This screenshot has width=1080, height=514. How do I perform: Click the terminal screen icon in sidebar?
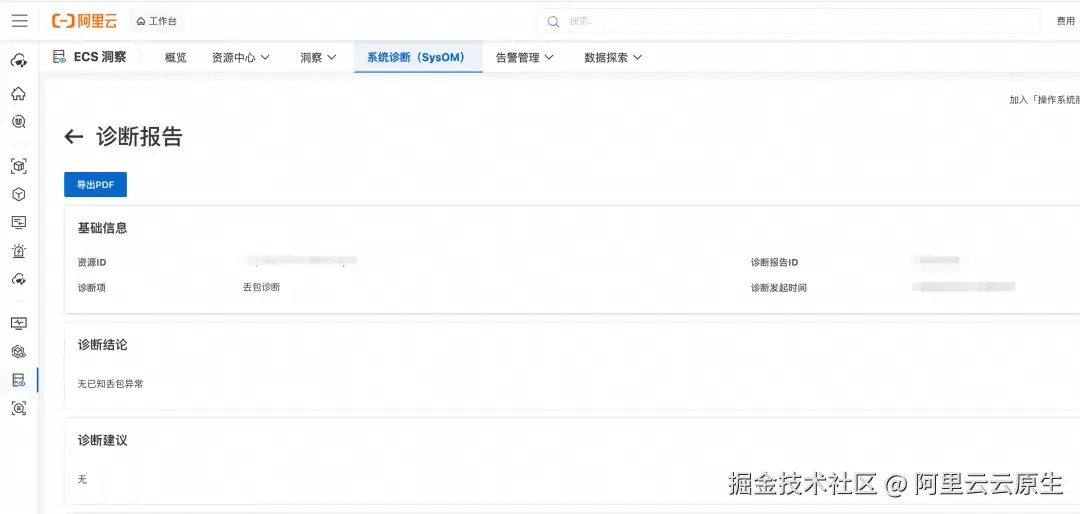click(x=19, y=223)
